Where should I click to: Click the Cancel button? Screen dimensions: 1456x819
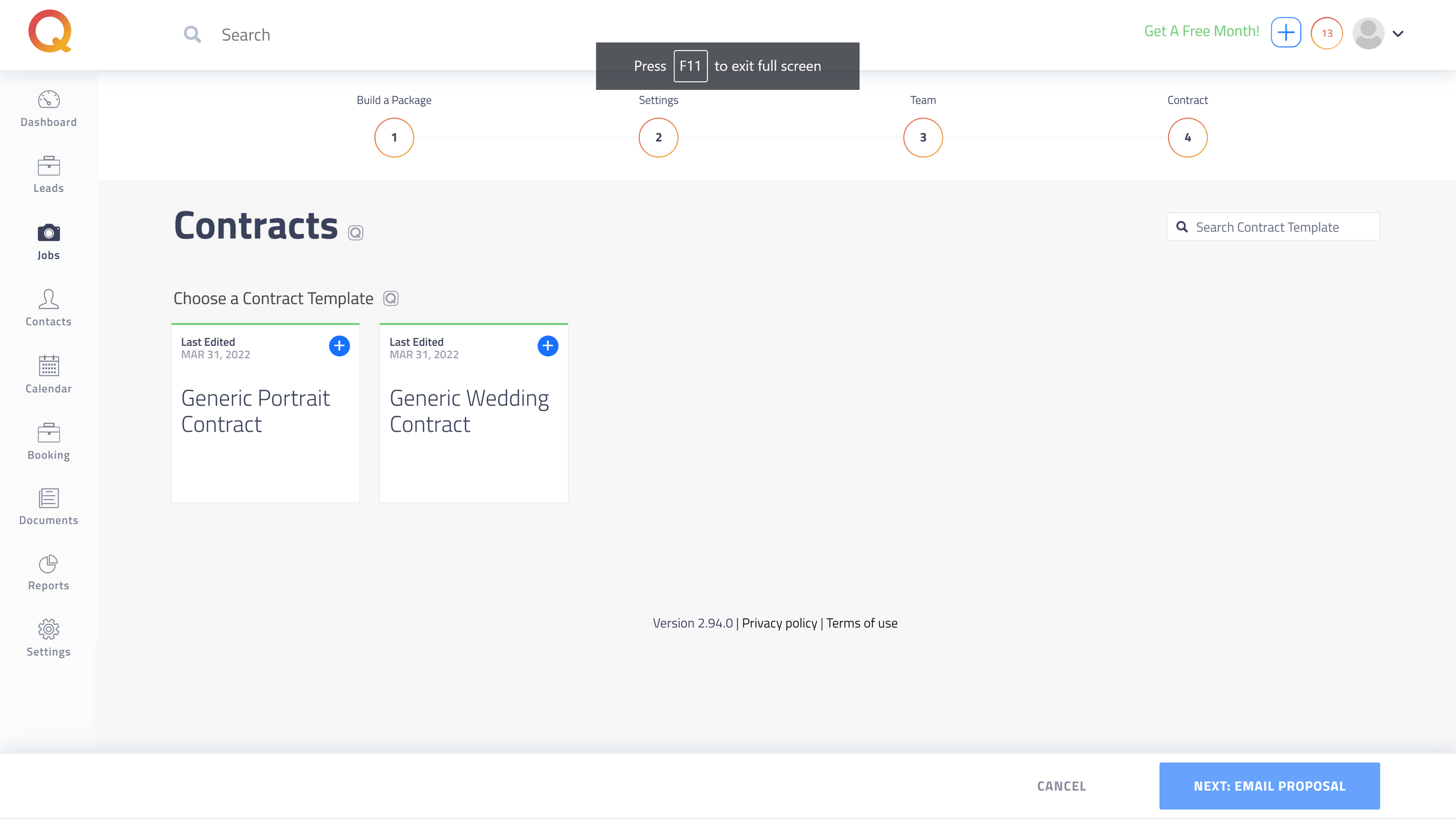[1062, 786]
